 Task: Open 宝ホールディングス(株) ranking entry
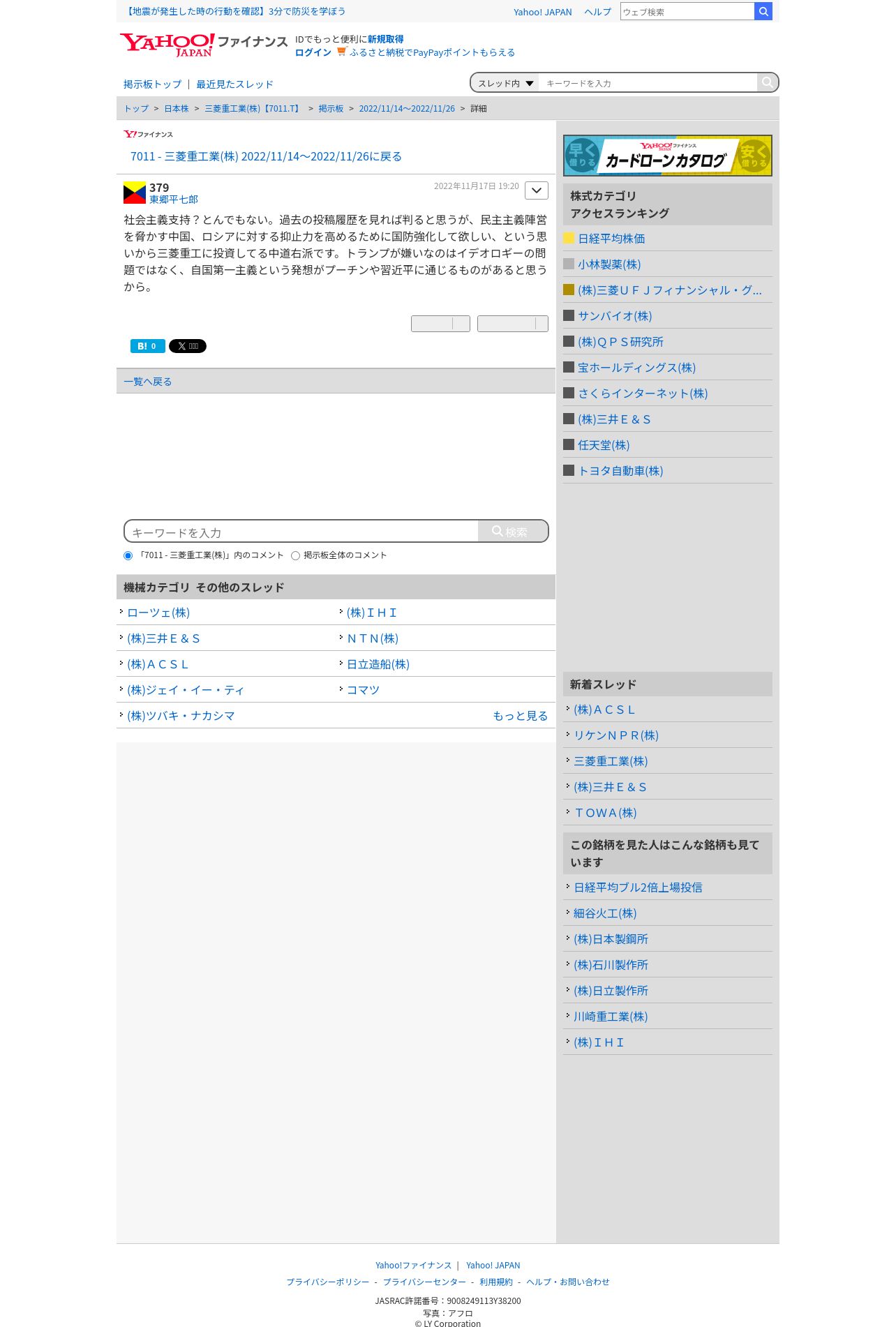[x=636, y=368]
